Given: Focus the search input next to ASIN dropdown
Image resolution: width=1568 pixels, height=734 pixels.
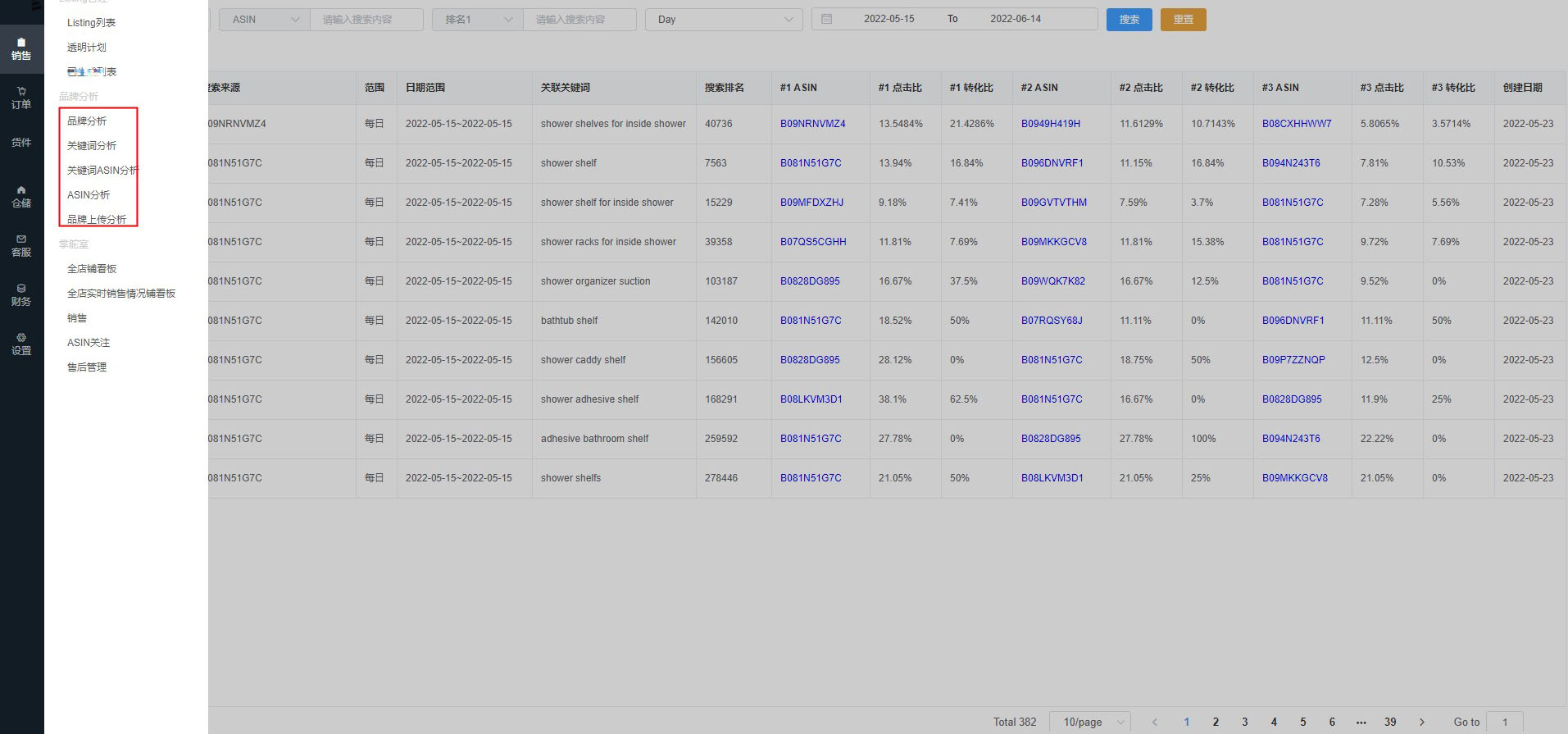Looking at the screenshot, I should (x=366, y=20).
